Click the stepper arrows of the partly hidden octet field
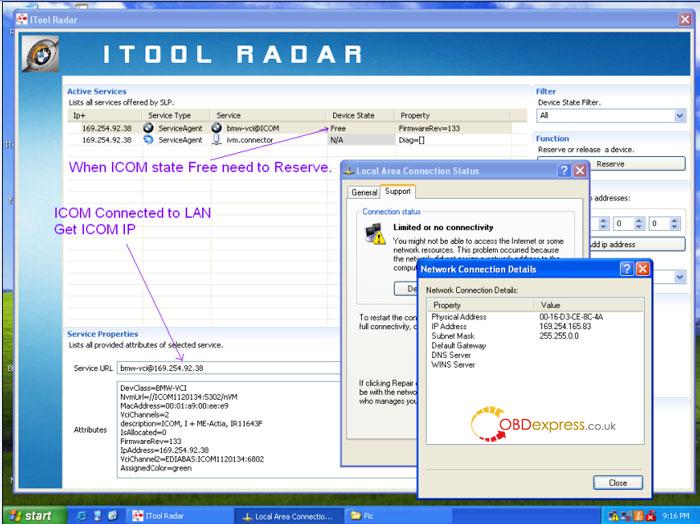This screenshot has width=700, height=524. (603, 223)
